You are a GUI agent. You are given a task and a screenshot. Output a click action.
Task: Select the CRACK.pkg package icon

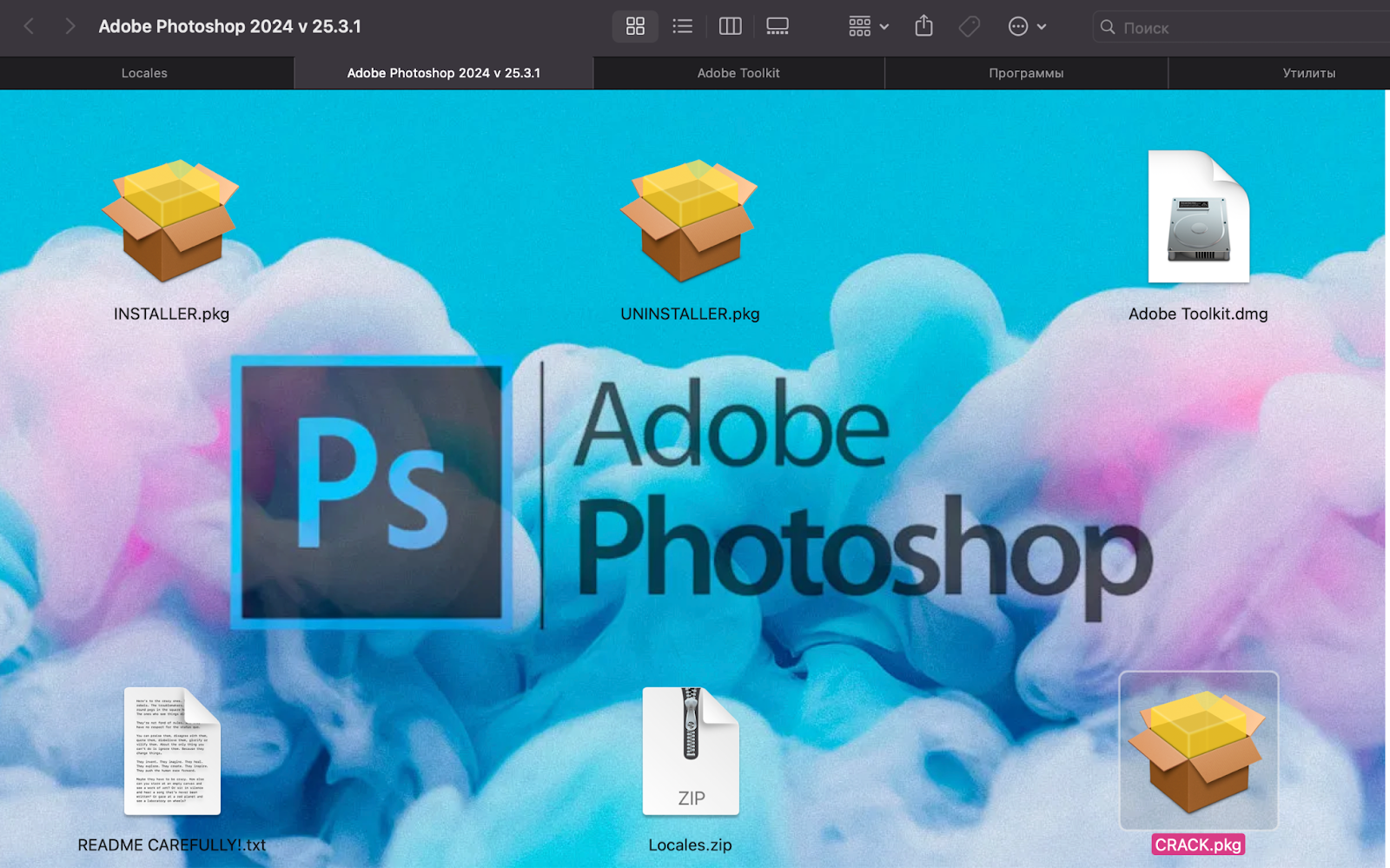[1198, 751]
